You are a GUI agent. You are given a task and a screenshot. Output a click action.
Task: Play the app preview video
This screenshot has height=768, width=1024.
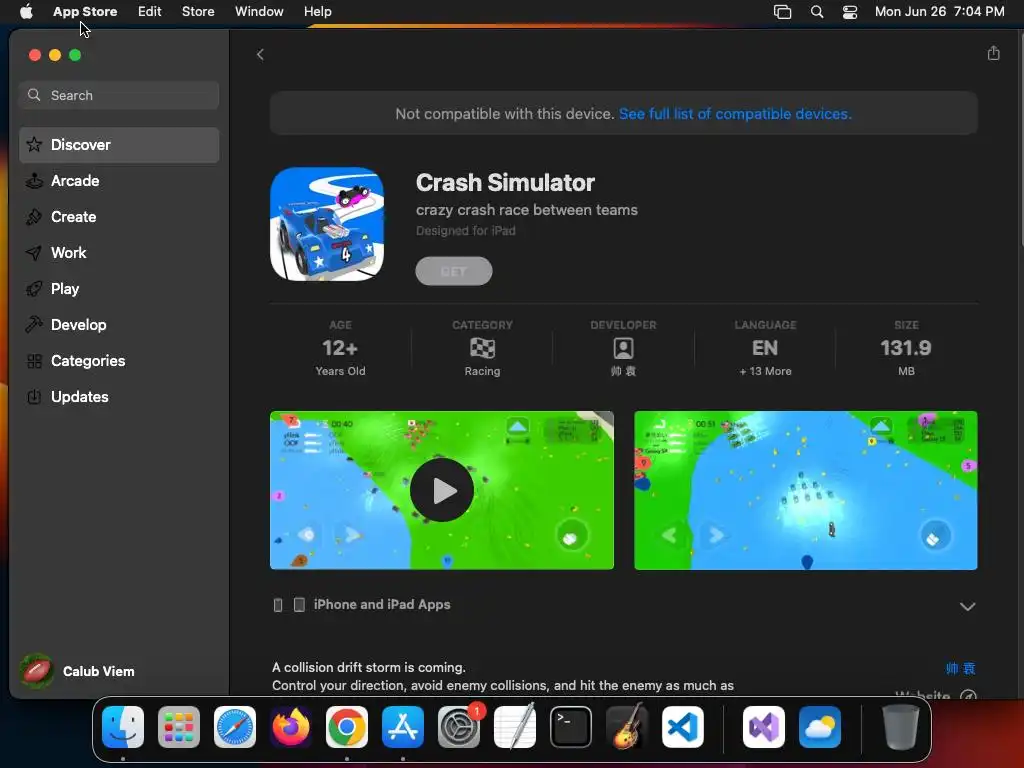442,490
